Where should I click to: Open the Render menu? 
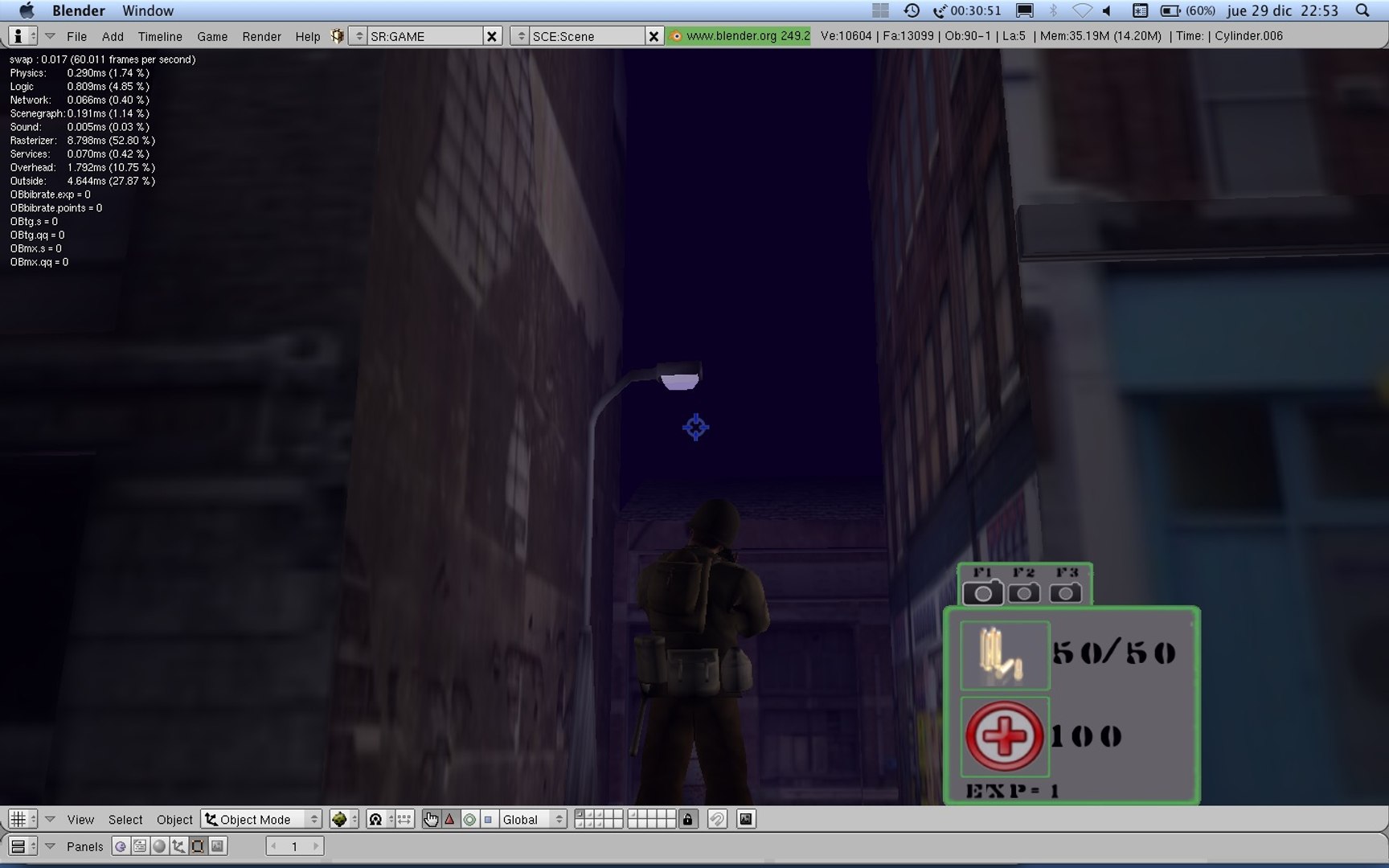click(261, 36)
